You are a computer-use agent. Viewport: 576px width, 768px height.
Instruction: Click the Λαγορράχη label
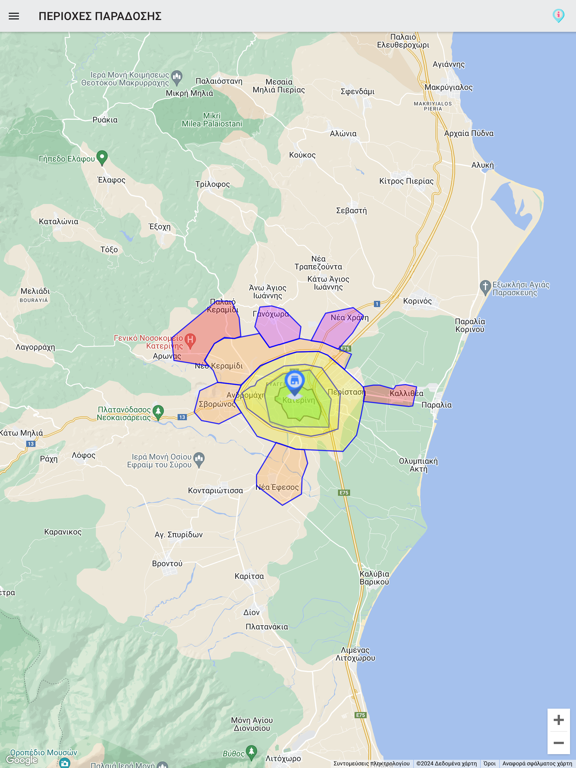click(x=35, y=347)
